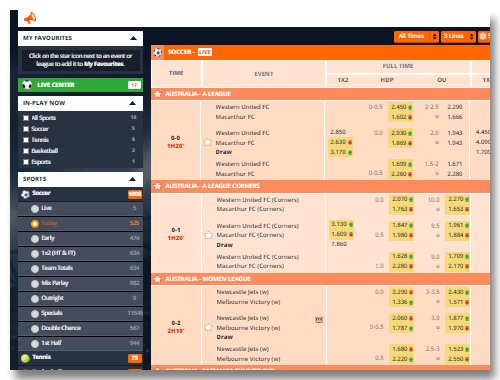Add Western United vs Macarthur match to favourites
This screenshot has width=500, height=380.
coord(208,142)
